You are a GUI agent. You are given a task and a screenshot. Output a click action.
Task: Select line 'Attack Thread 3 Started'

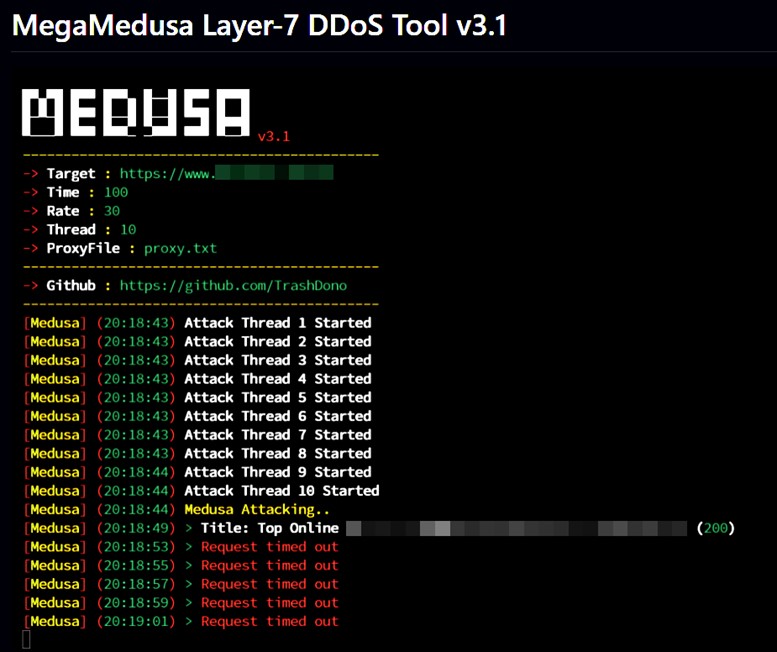point(278,360)
